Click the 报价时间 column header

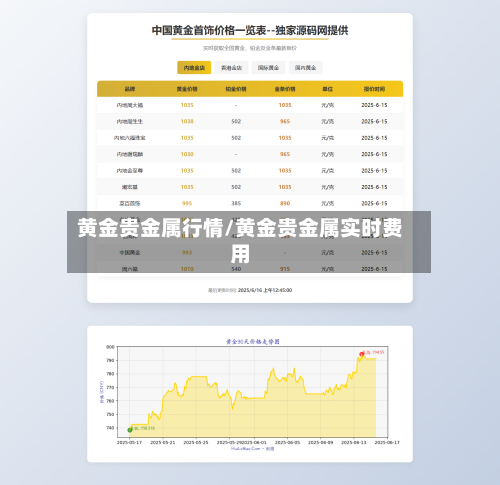tap(374, 89)
